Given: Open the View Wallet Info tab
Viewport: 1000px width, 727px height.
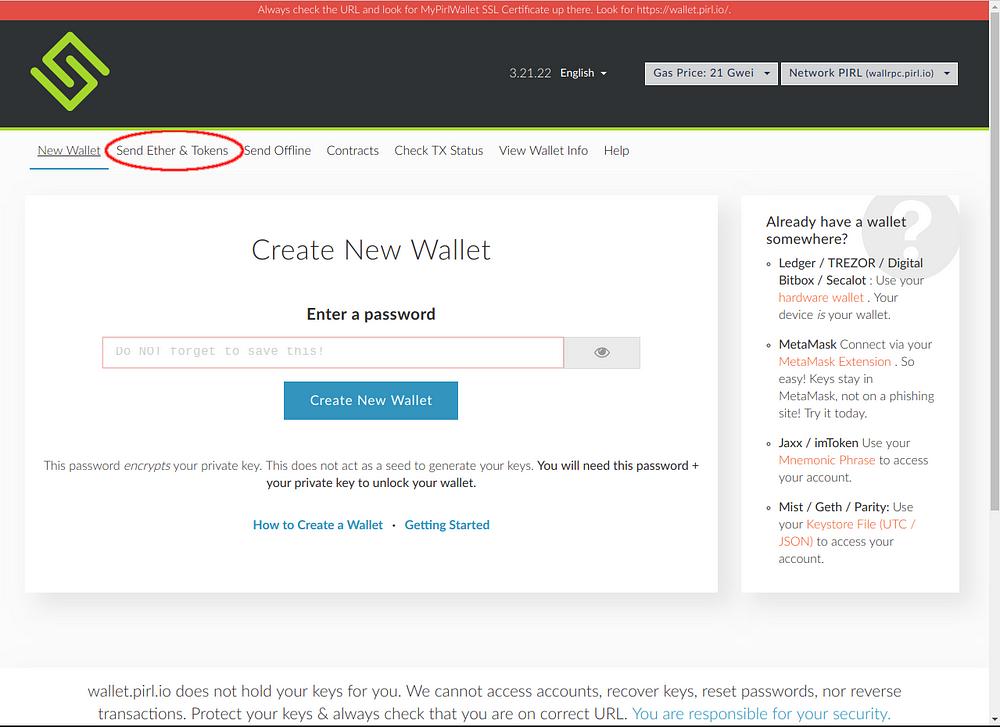Looking at the screenshot, I should 543,151.
